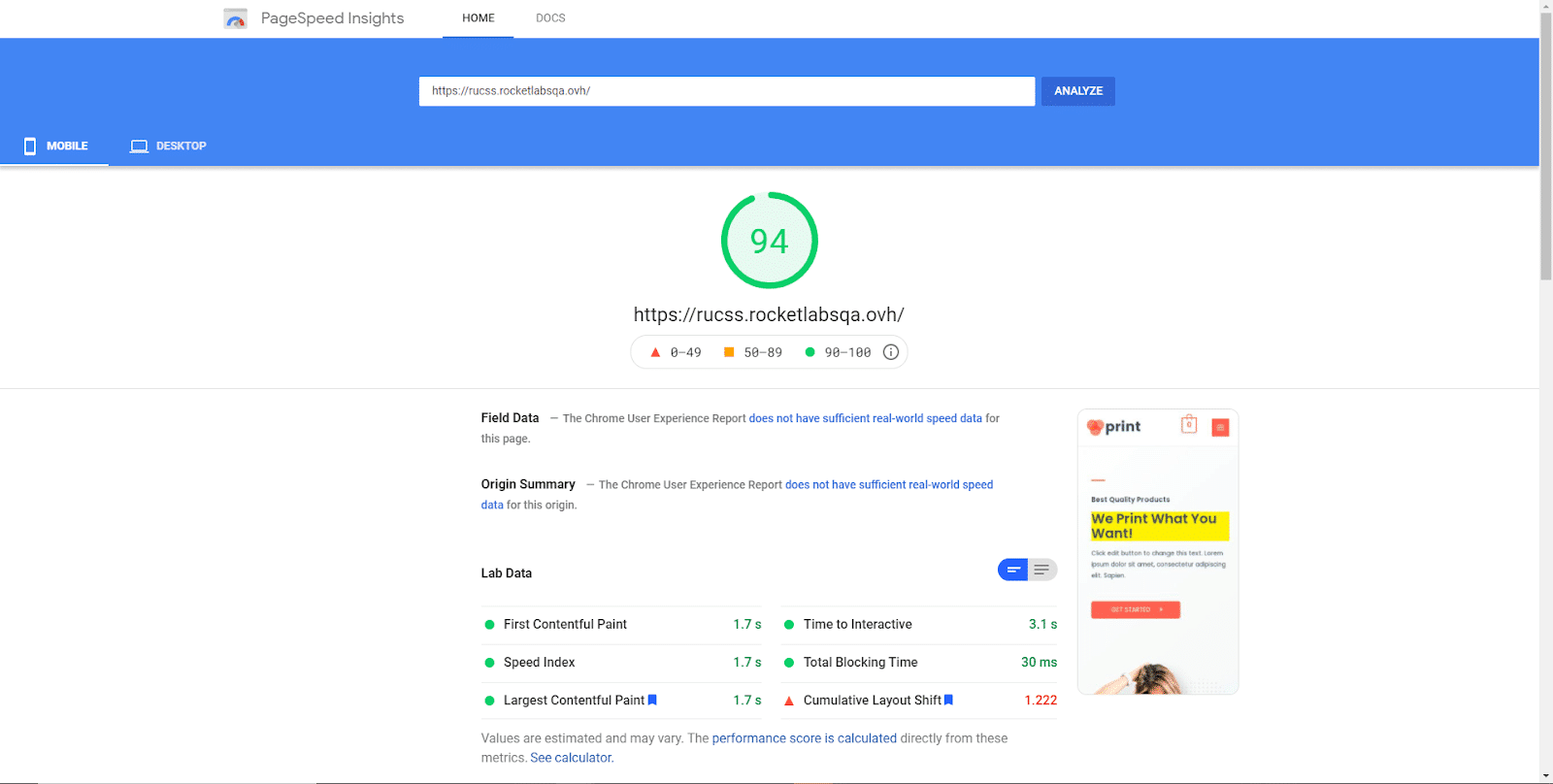1553x784 pixels.
Task: Click the desktop monitor icon in tab bar
Action: [139, 147]
